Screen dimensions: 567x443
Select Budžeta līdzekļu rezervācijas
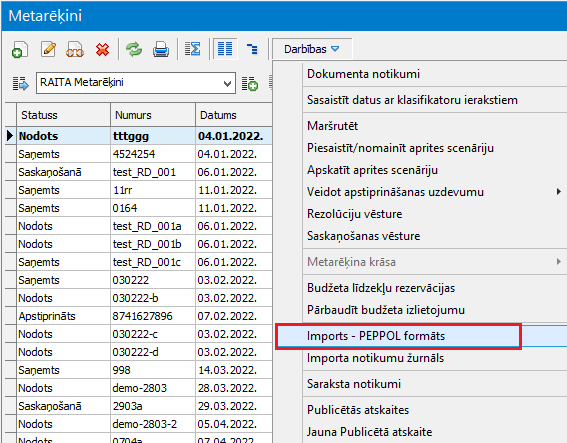(x=381, y=288)
